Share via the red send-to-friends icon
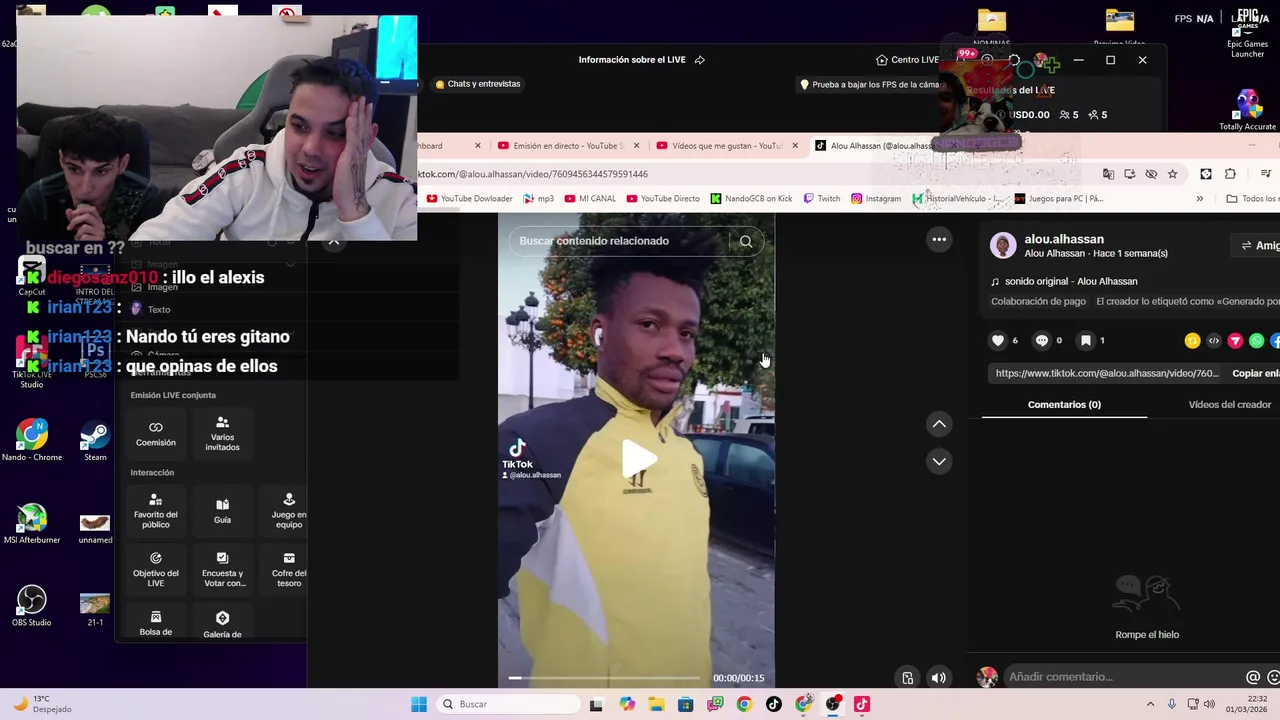Screen dimensions: 1280x720 [x=1235, y=341]
